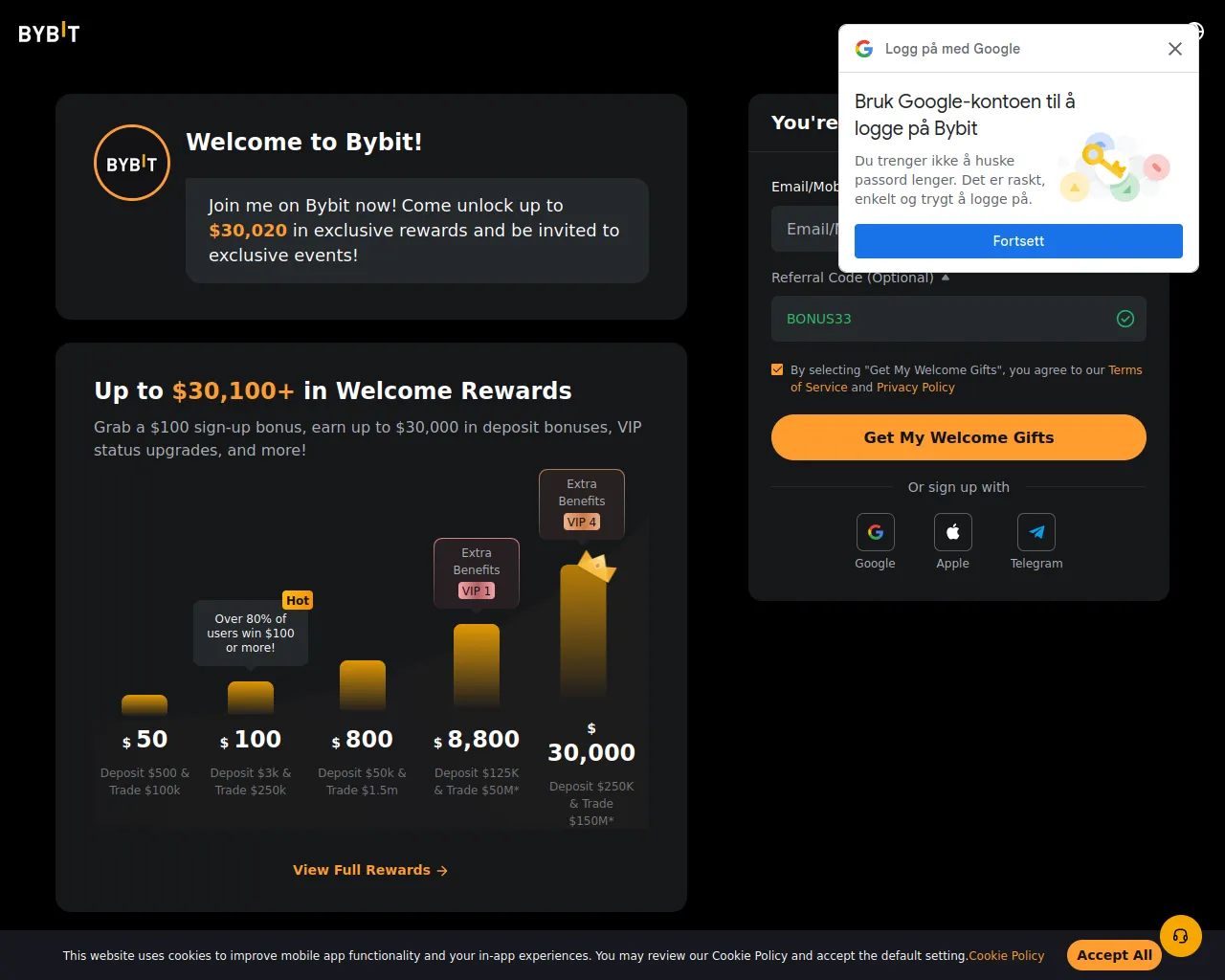This screenshot has width=1225, height=980.
Task: Uncheck the Terms of Service agreement checkbox
Action: tap(777, 369)
